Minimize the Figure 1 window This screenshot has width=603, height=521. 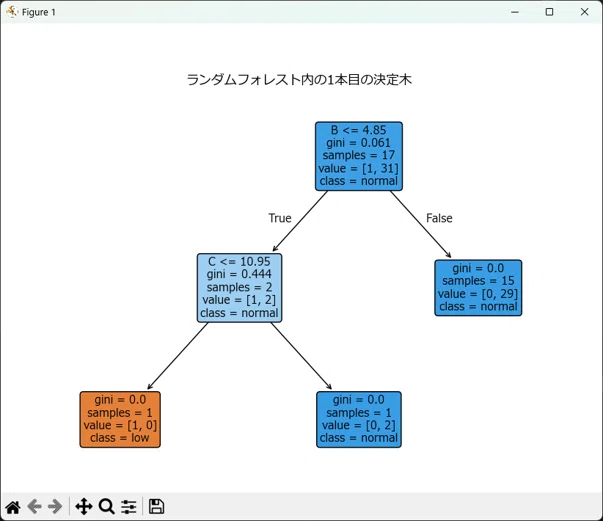tap(515, 12)
